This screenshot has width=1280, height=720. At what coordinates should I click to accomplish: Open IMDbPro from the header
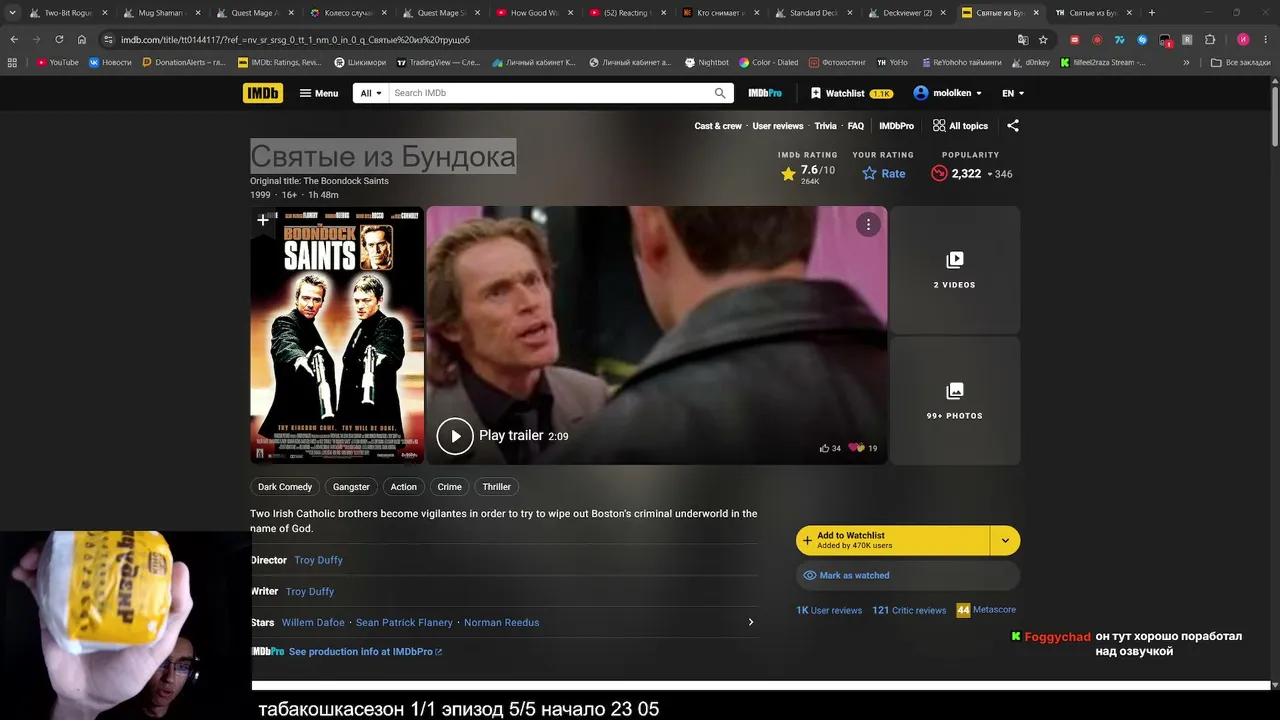[x=765, y=93]
